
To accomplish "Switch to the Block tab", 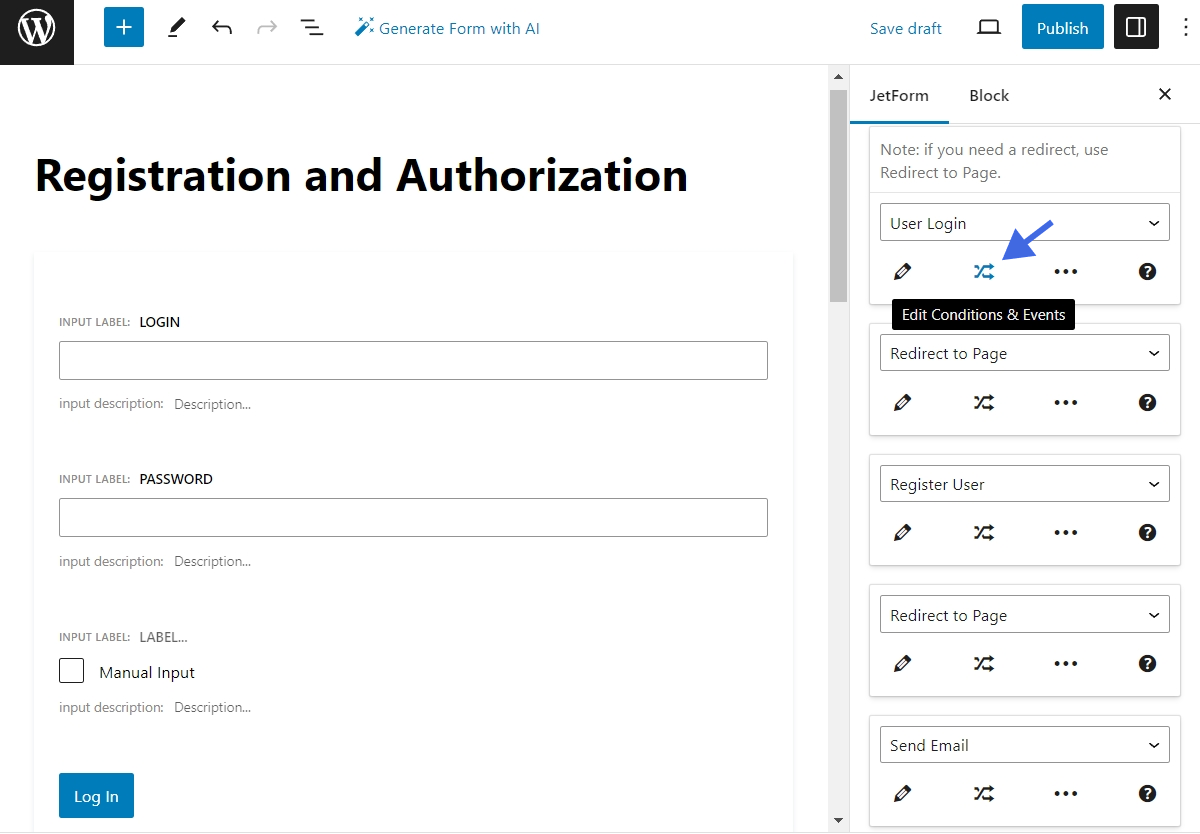I will click(x=988, y=95).
